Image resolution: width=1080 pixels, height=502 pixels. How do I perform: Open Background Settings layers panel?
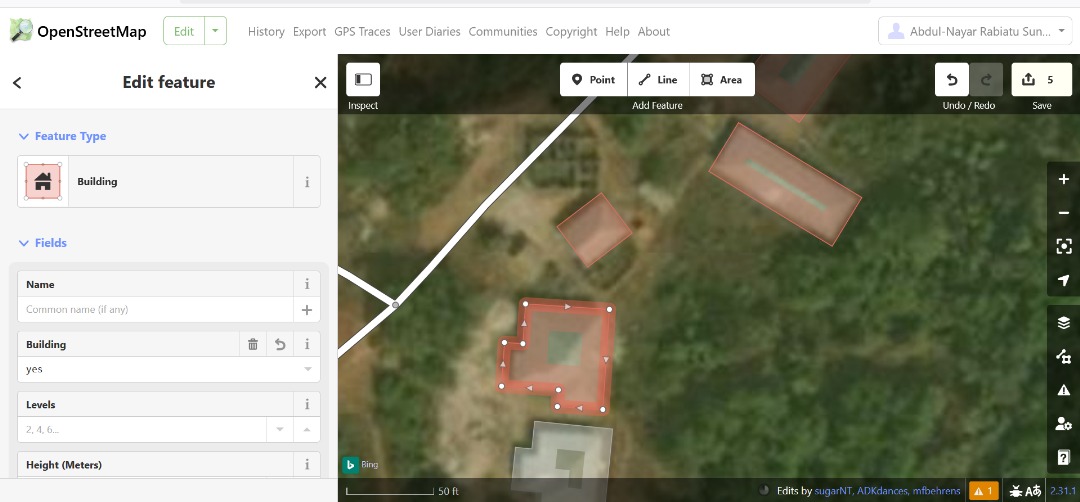(1063, 322)
